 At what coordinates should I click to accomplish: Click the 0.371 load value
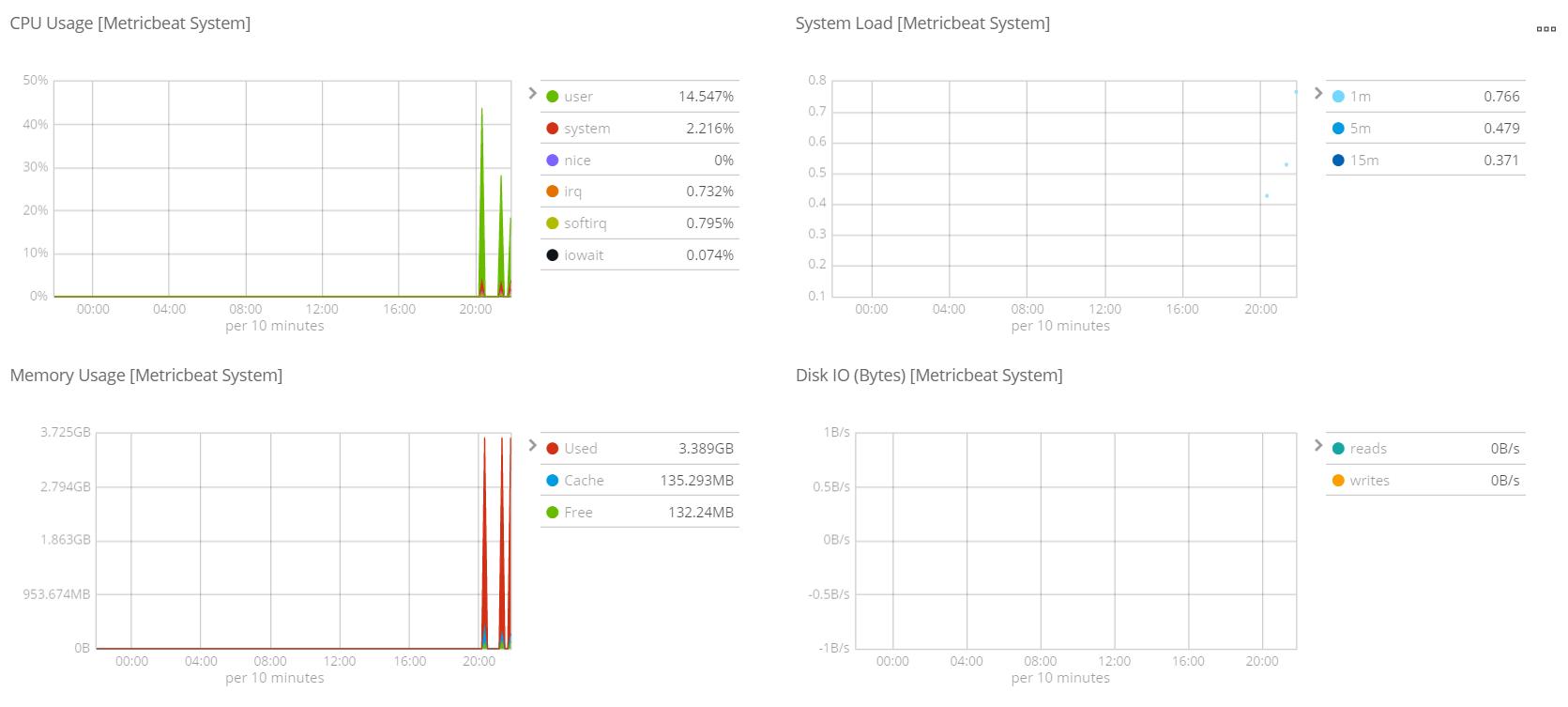[1501, 161]
